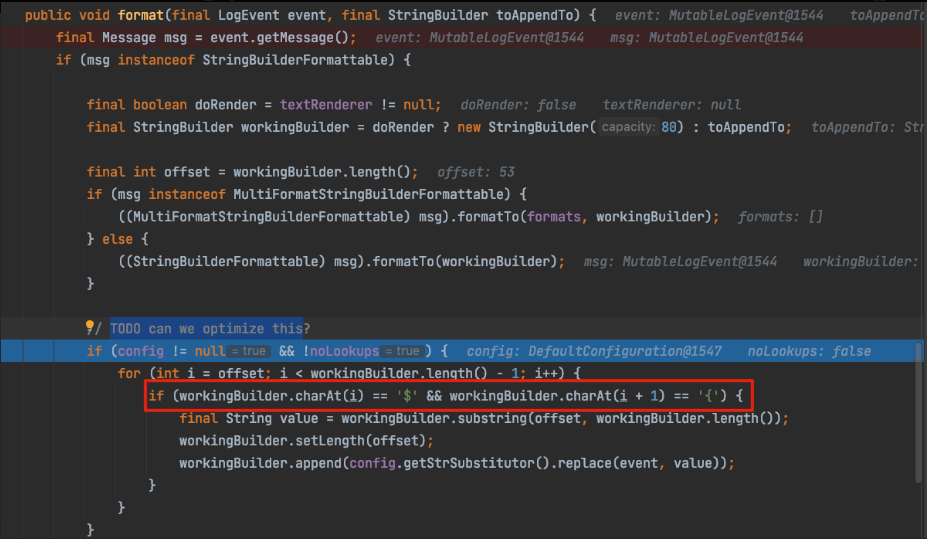The image size is (927, 539).
Task: Click 'LogEvent' parameter type in signature
Action: pyautogui.click(x=249, y=15)
